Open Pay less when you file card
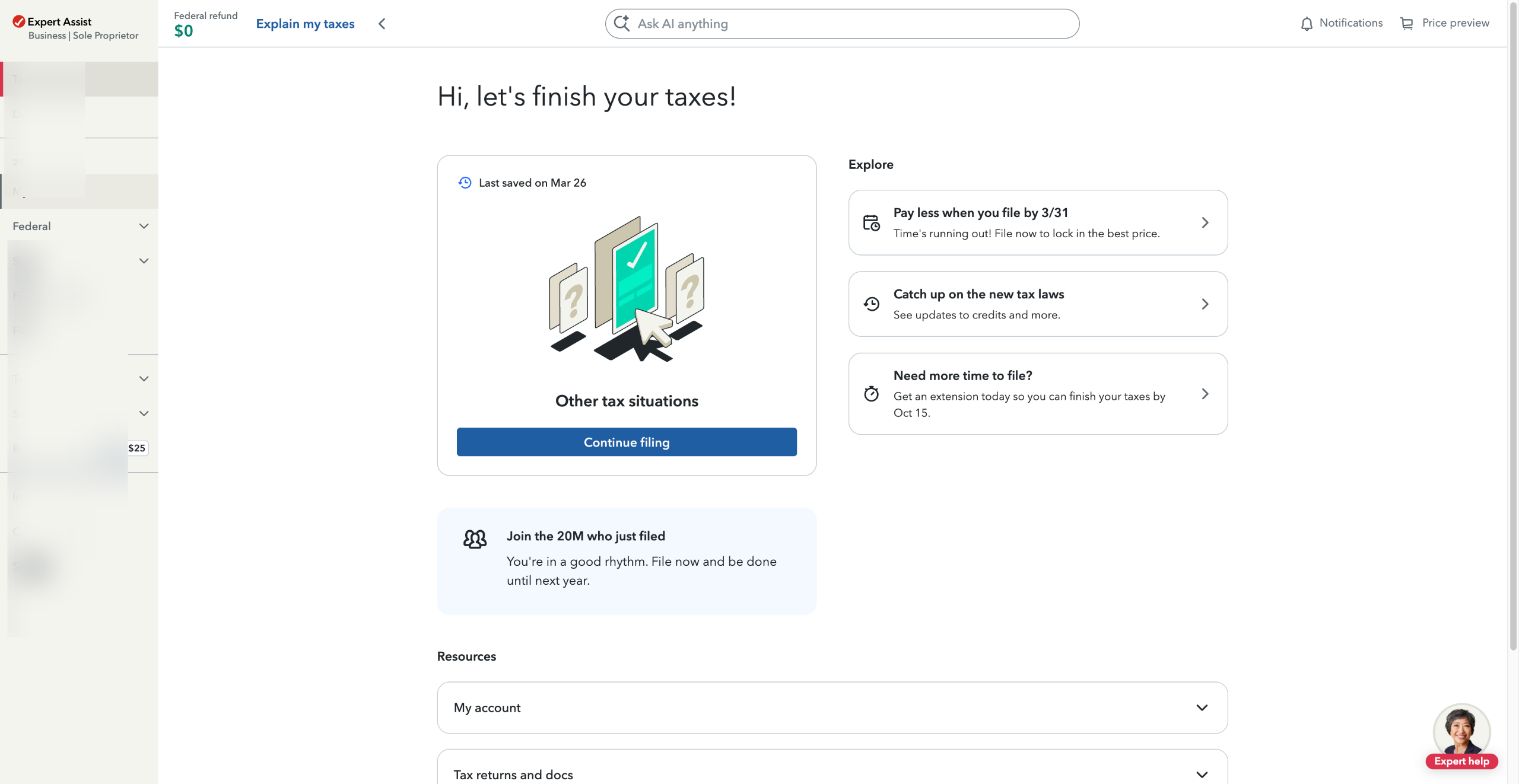This screenshot has height=784, width=1519. point(1038,222)
